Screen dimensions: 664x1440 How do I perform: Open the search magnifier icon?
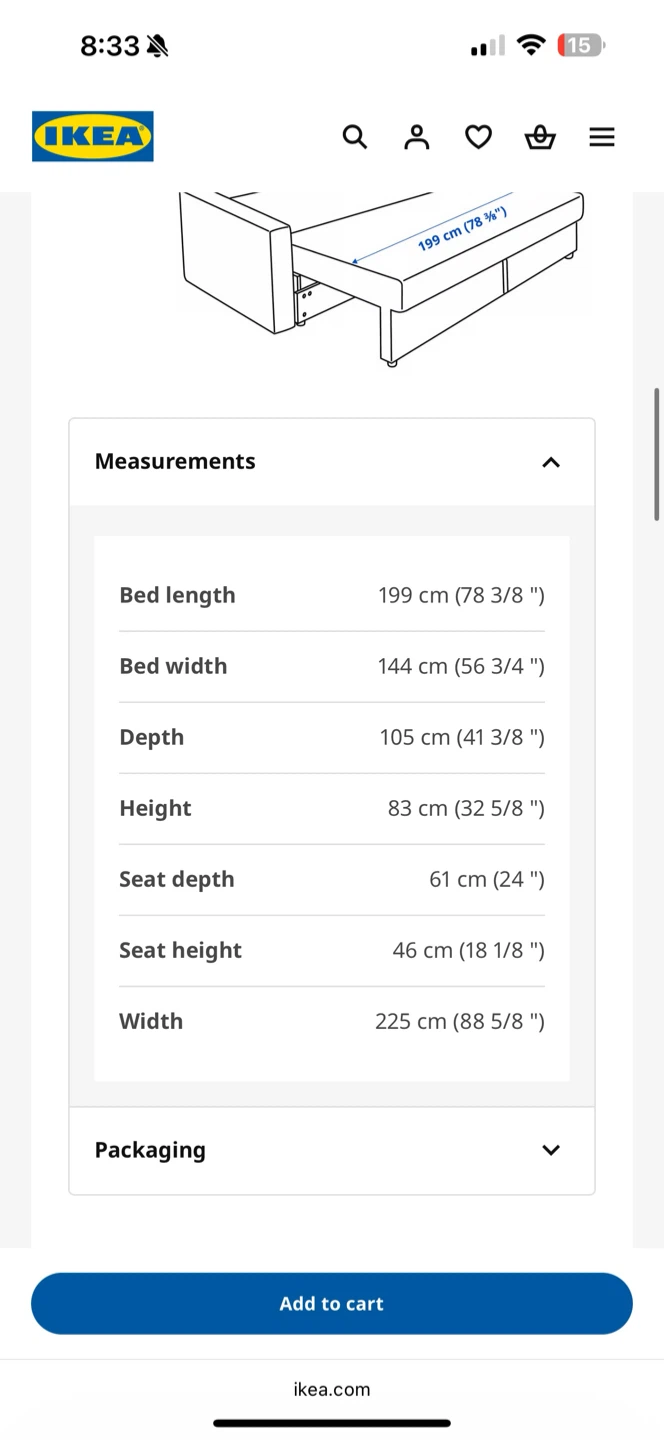pyautogui.click(x=355, y=137)
